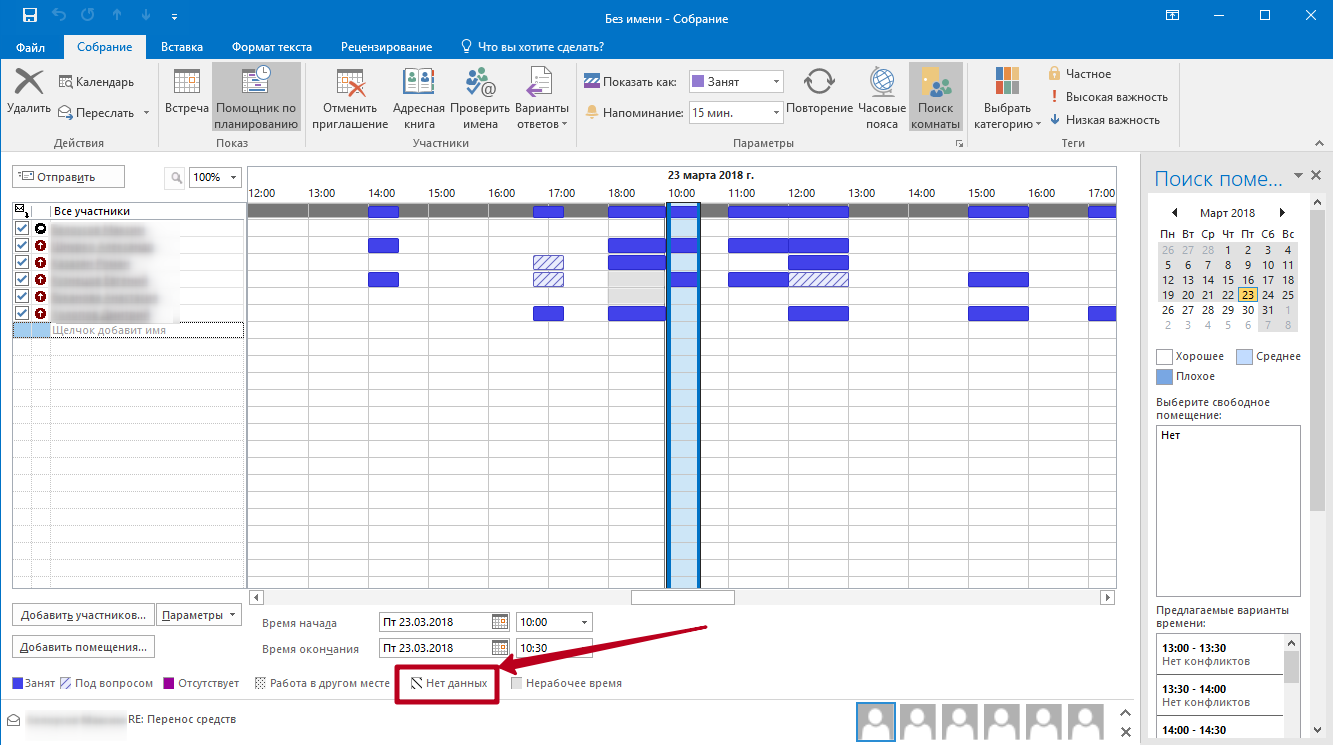Image resolution: width=1333 pixels, height=745 pixels.
Task: Click the Переслать forward icon
Action: click(x=64, y=112)
